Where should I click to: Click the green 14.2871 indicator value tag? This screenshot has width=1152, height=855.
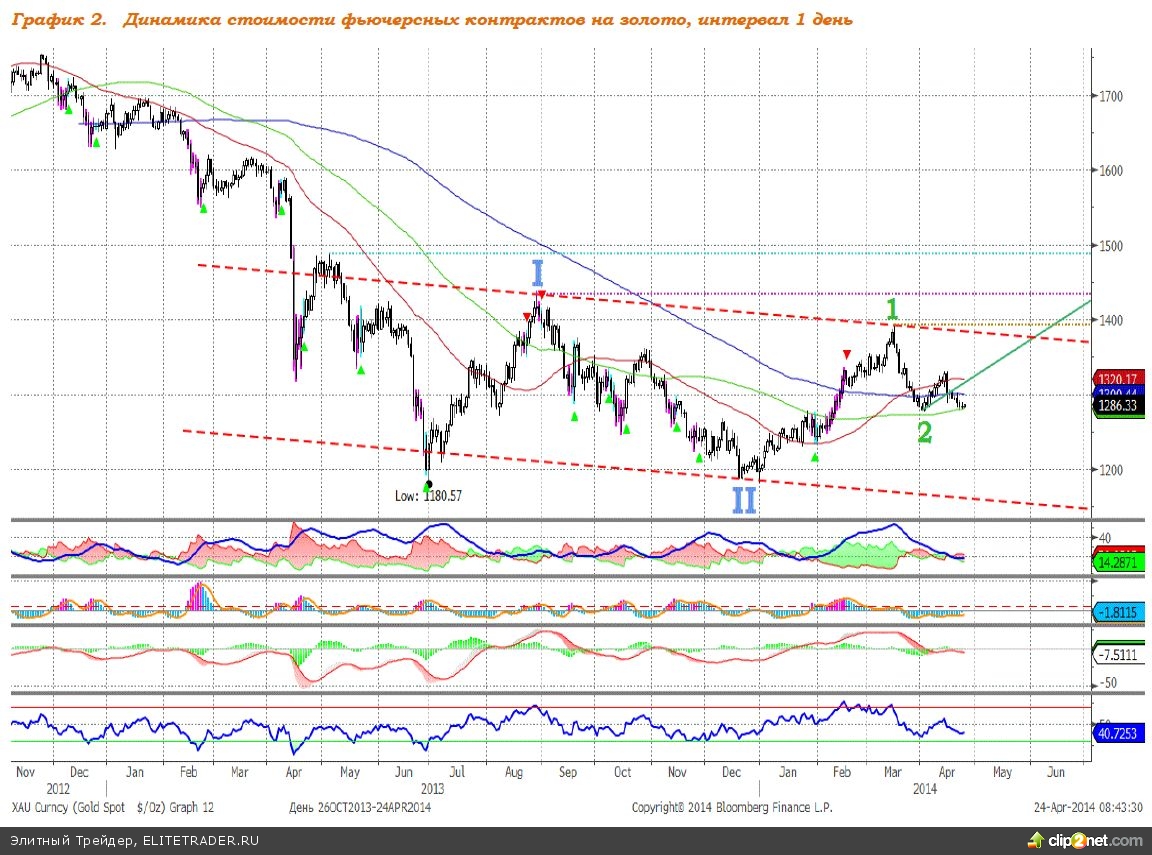coord(1119,564)
